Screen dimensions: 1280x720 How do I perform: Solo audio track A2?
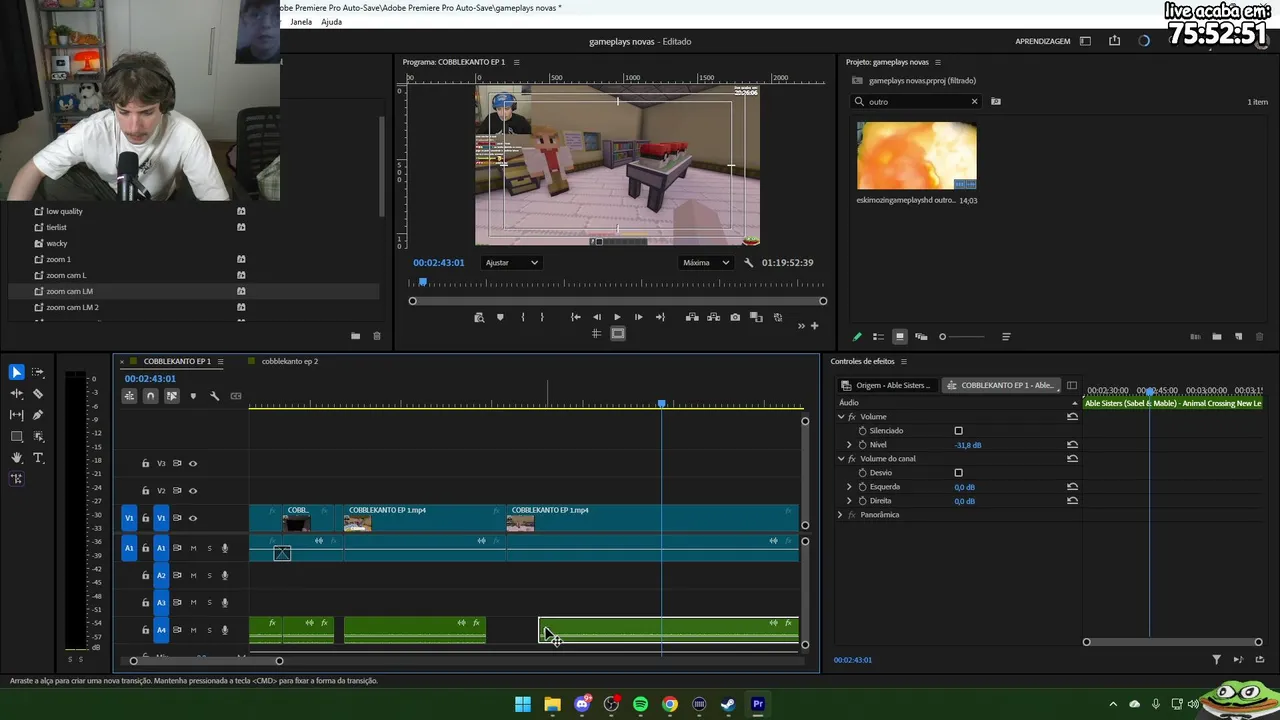[x=209, y=575]
